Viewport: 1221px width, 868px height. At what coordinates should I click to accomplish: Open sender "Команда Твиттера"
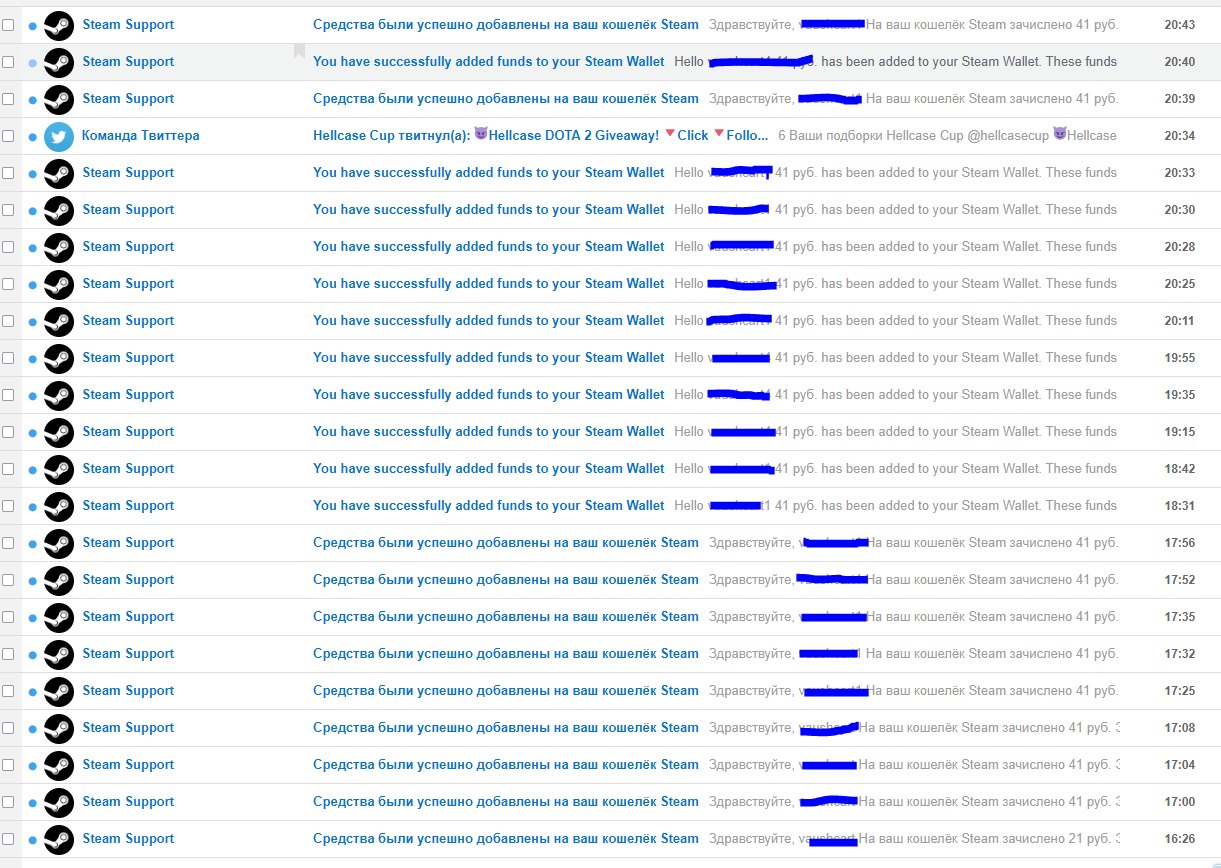pos(140,135)
